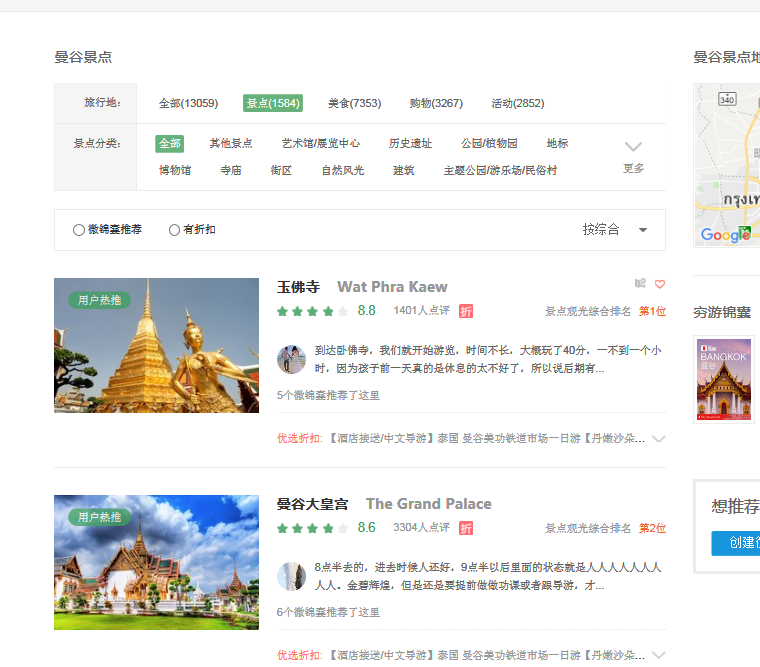This screenshot has width=760, height=667.
Task: Click the red 折 discount badge for The Grand Palace
Action: click(x=466, y=528)
